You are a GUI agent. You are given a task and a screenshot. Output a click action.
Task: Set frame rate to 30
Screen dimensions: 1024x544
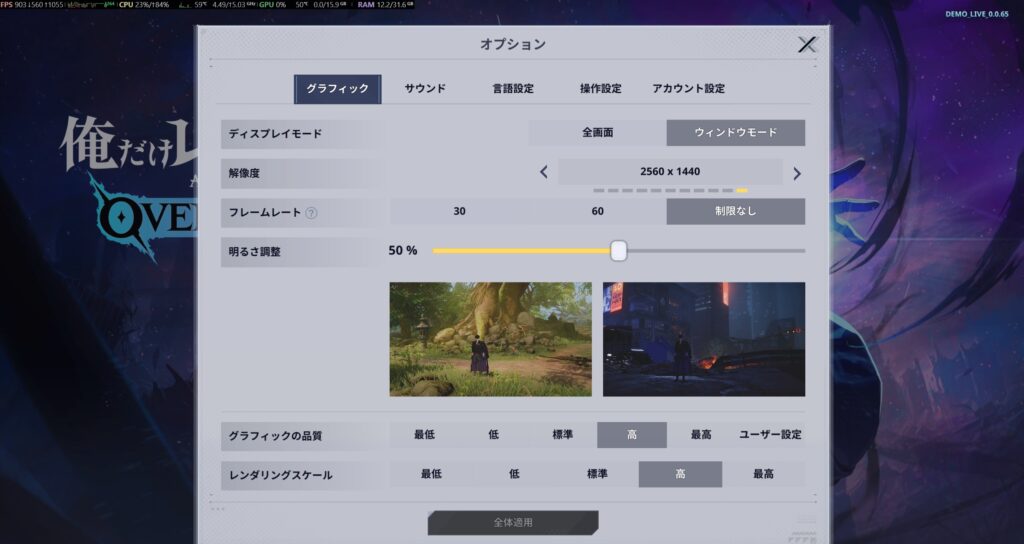(459, 212)
